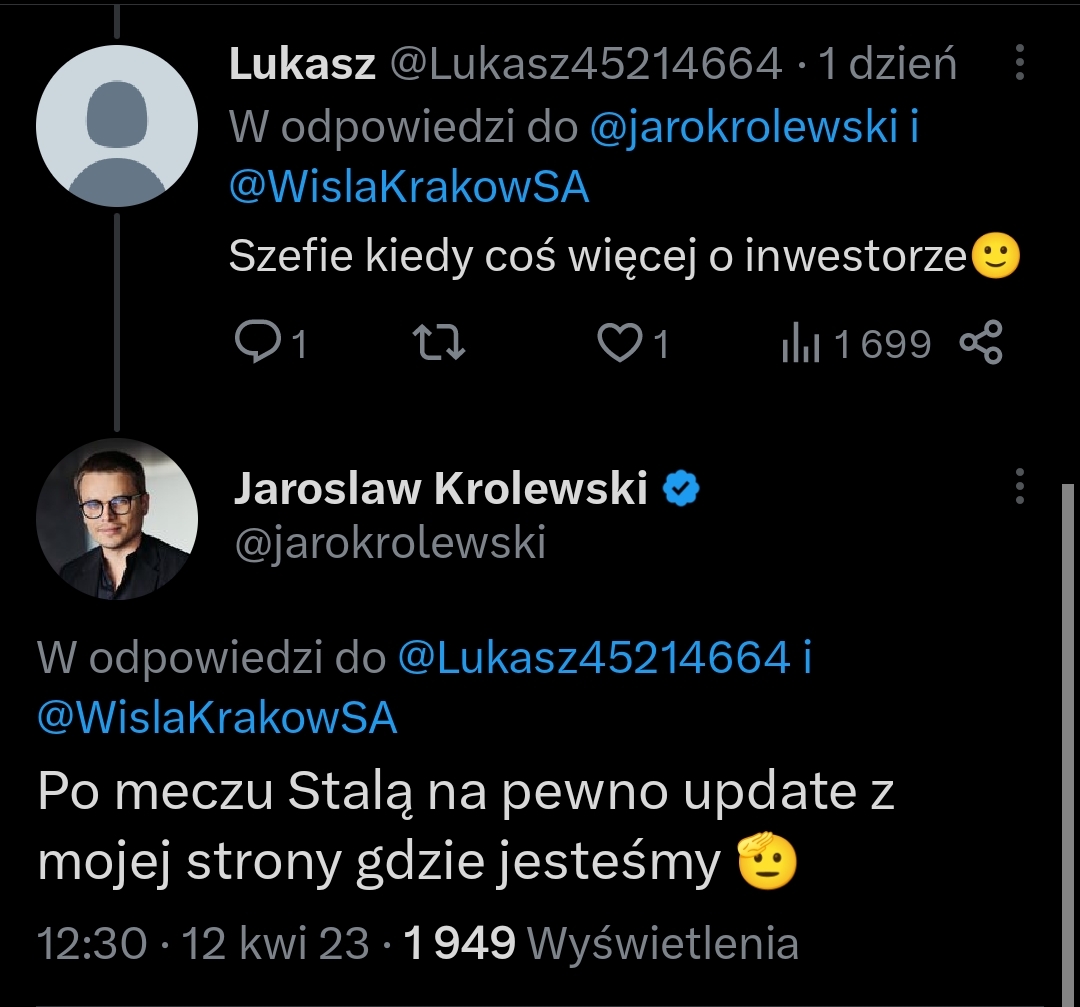Screen dimensions: 1080x1007
Task: Click the reply icon on Lukasz's tweet
Action: tap(256, 344)
